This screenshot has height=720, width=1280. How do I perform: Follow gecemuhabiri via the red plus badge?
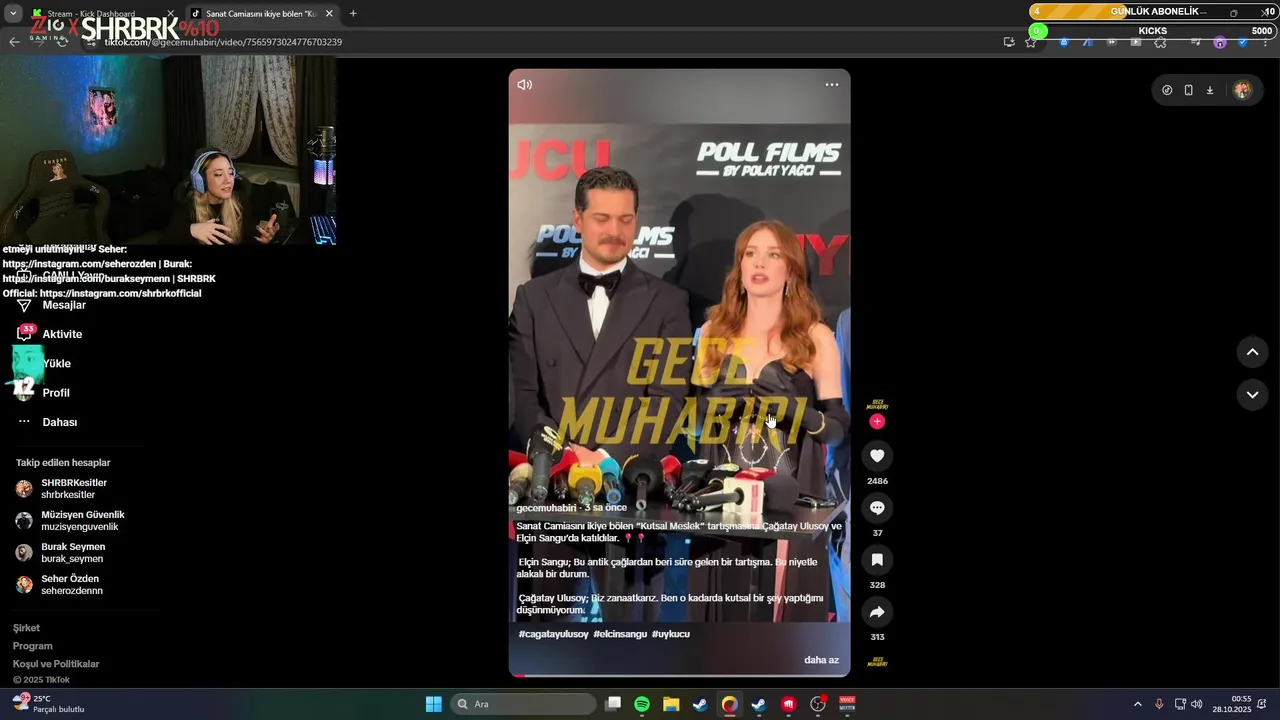pos(877,422)
